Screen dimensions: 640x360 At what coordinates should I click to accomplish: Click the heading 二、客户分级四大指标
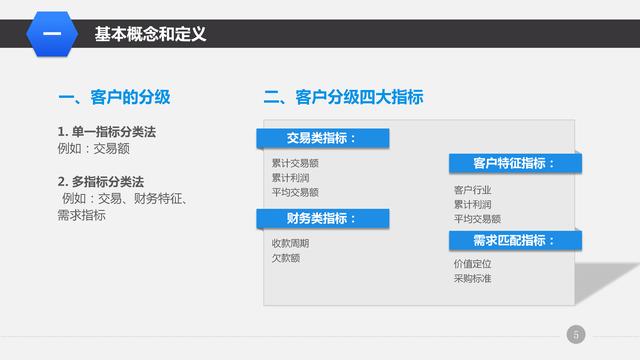coord(344,97)
